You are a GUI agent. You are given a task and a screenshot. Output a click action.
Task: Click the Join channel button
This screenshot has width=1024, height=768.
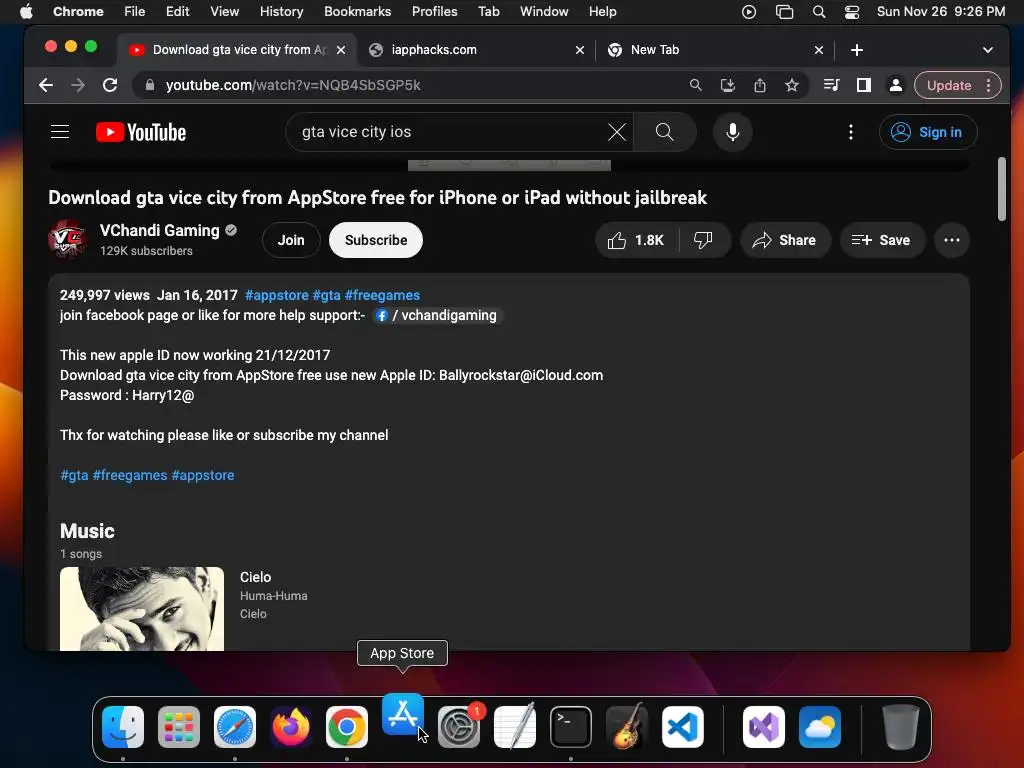click(x=291, y=240)
